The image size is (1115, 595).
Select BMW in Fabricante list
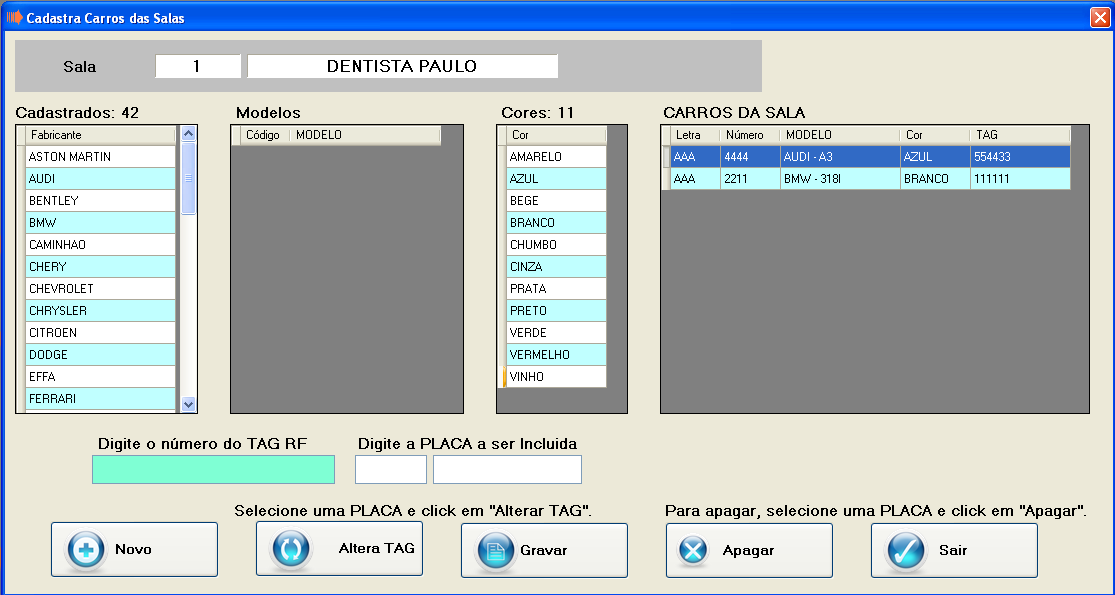coord(100,223)
